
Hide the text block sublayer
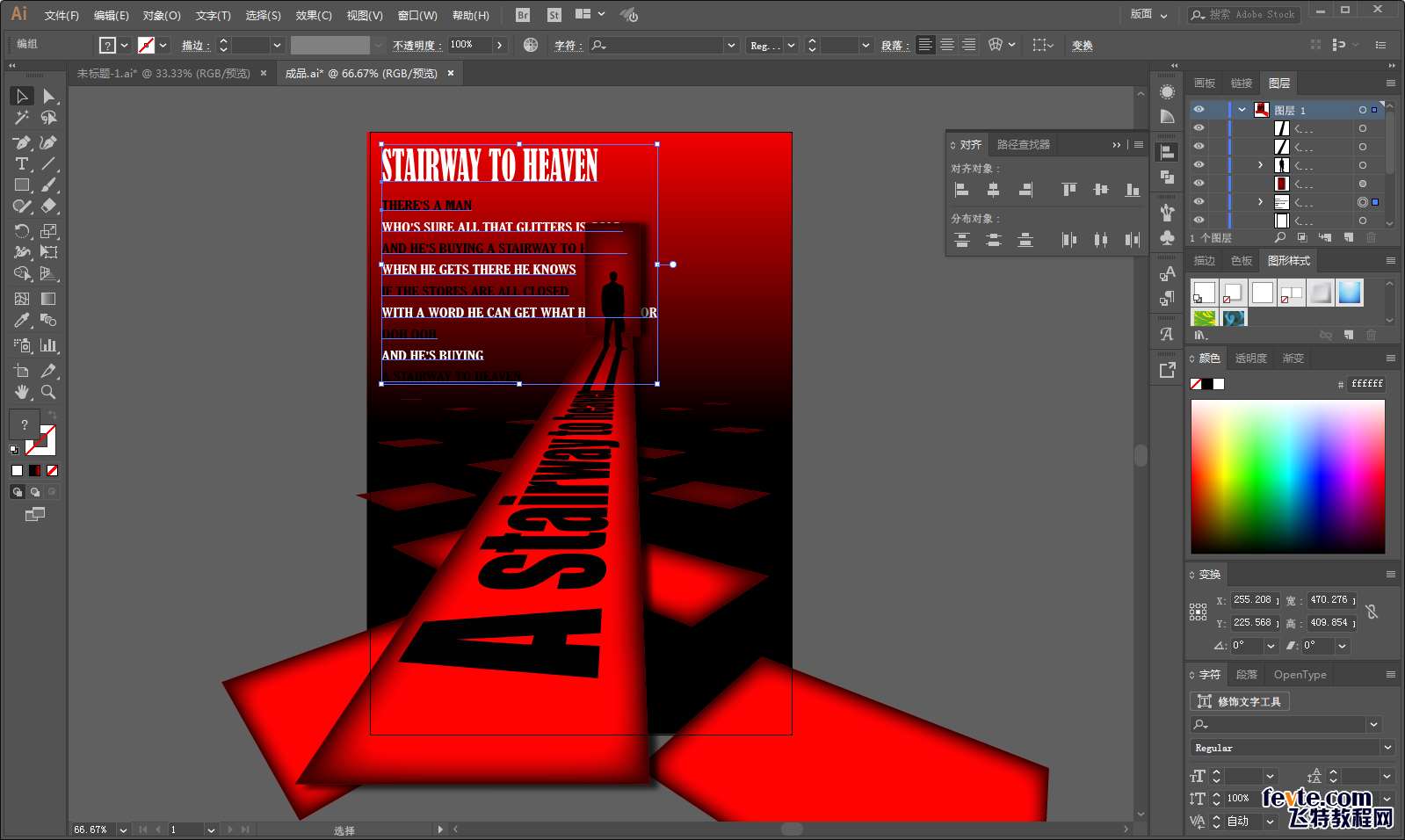click(1199, 202)
